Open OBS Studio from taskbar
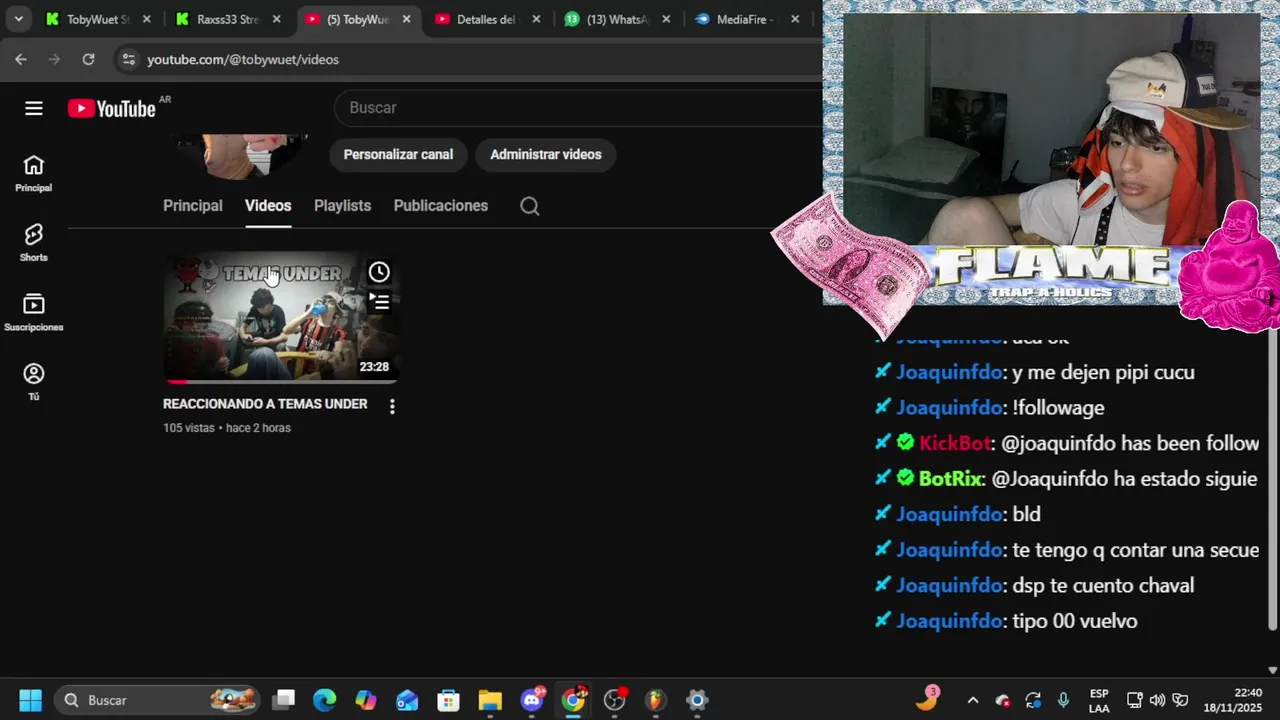Viewport: 1280px width, 720px height. click(615, 700)
